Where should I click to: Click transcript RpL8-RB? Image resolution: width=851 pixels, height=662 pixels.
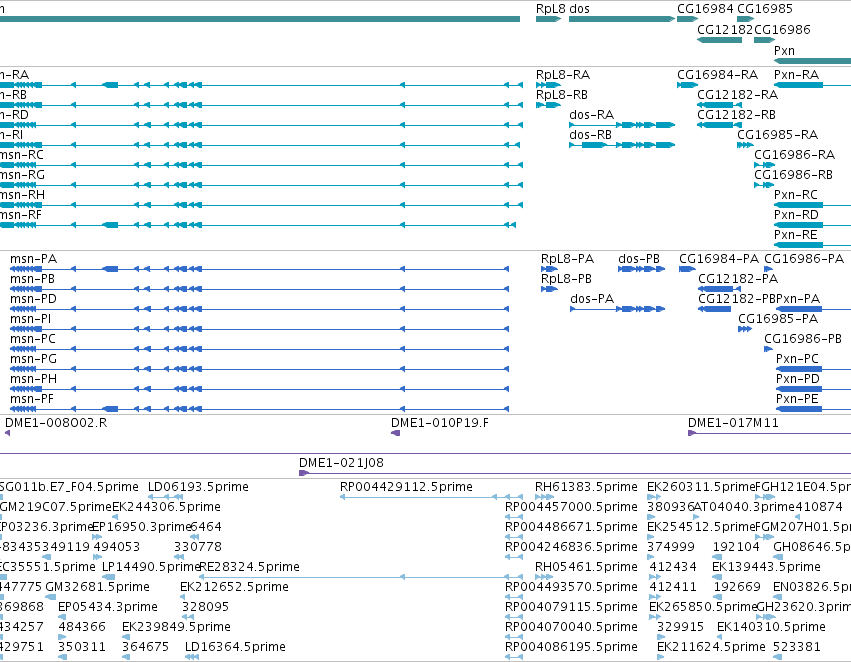point(562,95)
